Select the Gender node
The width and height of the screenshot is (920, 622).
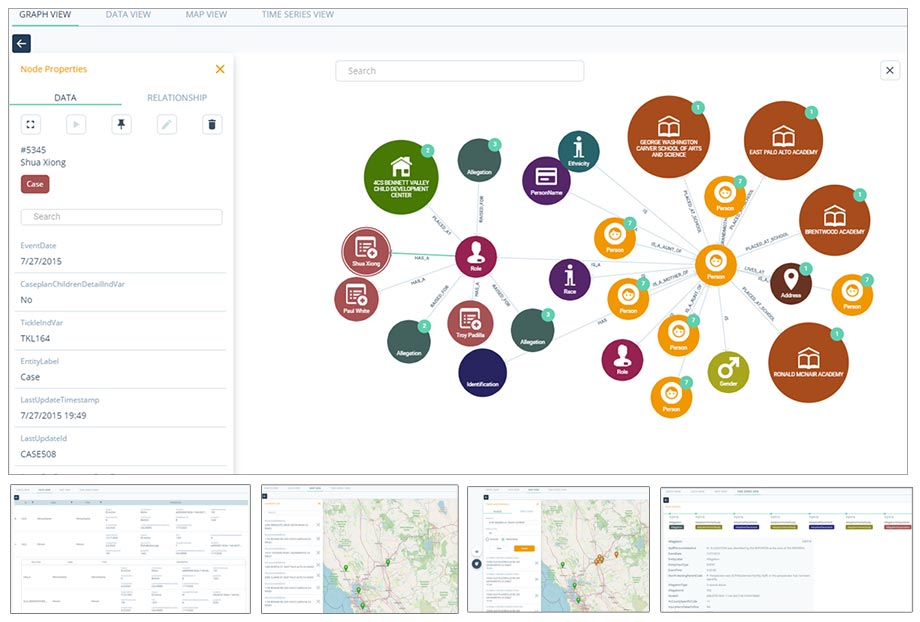point(728,372)
